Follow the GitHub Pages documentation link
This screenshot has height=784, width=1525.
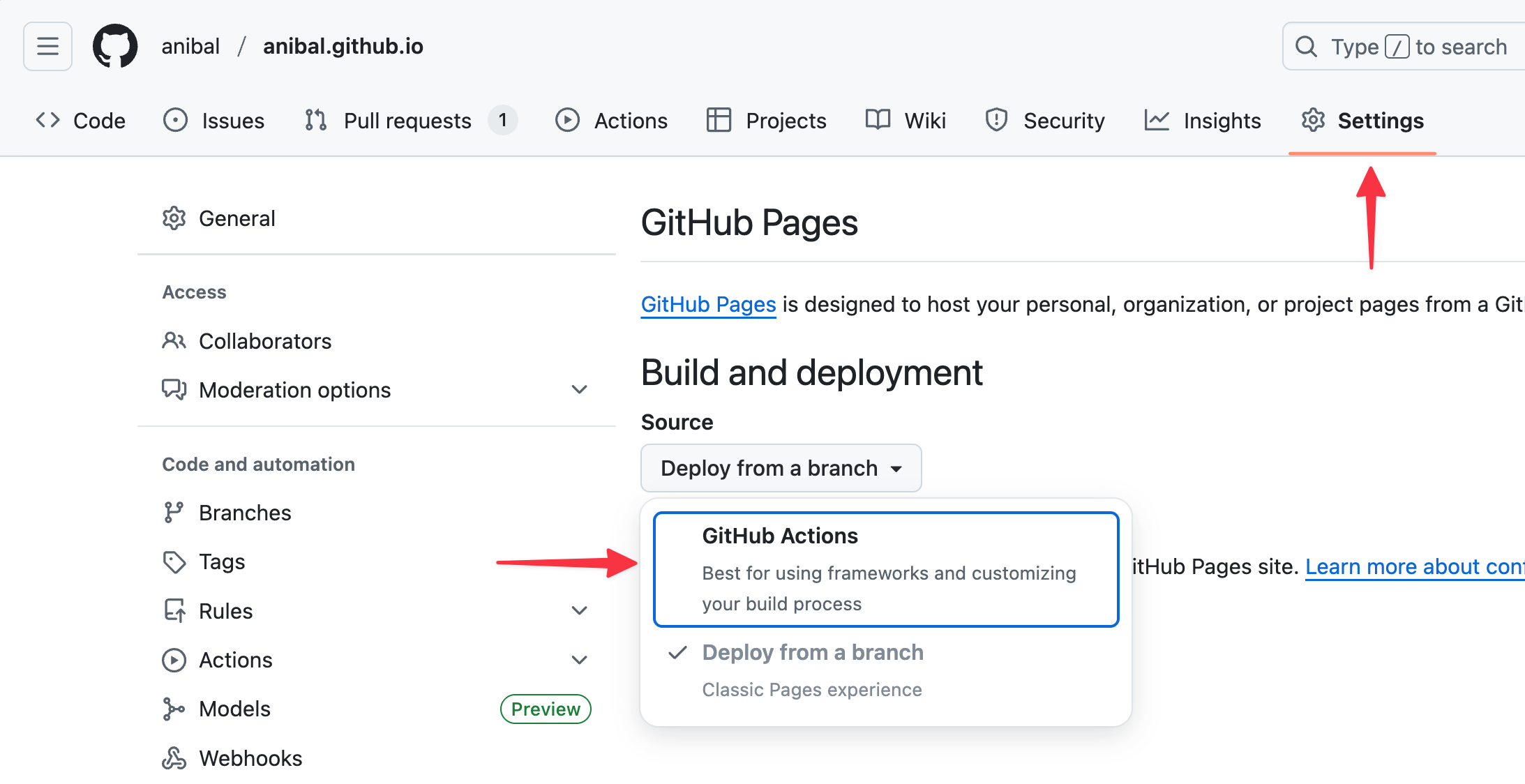click(708, 305)
